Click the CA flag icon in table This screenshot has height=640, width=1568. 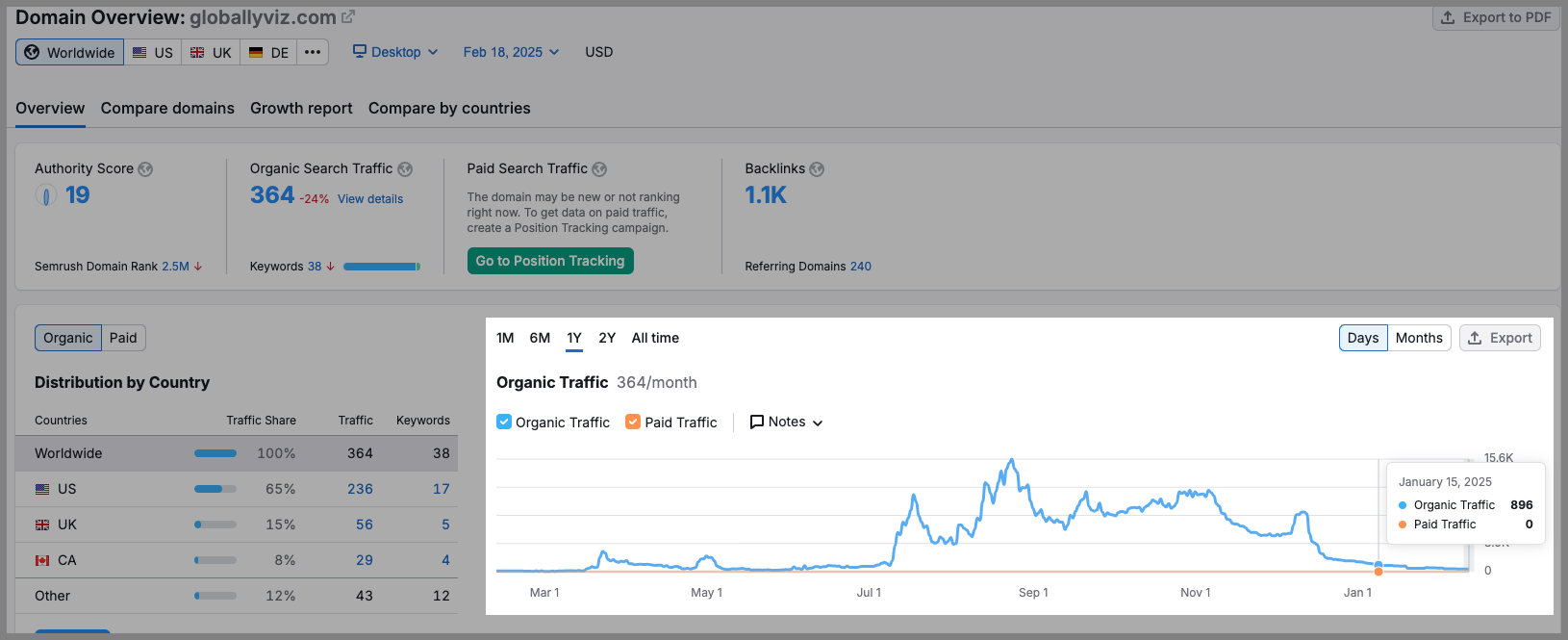click(42, 560)
